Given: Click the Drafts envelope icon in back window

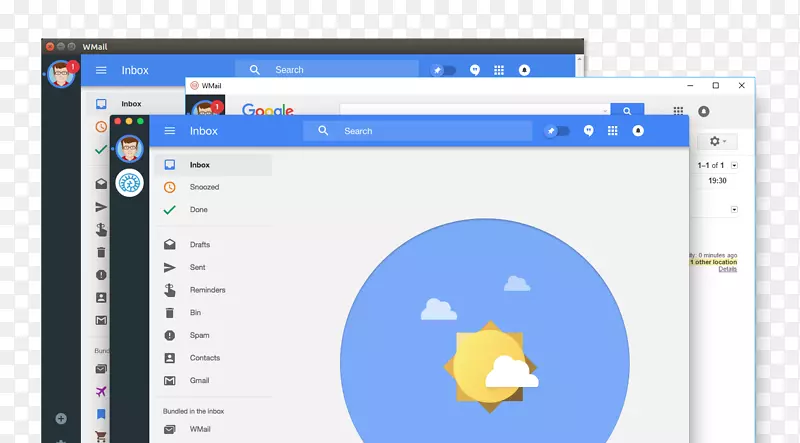Looking at the screenshot, I should (x=101, y=184).
